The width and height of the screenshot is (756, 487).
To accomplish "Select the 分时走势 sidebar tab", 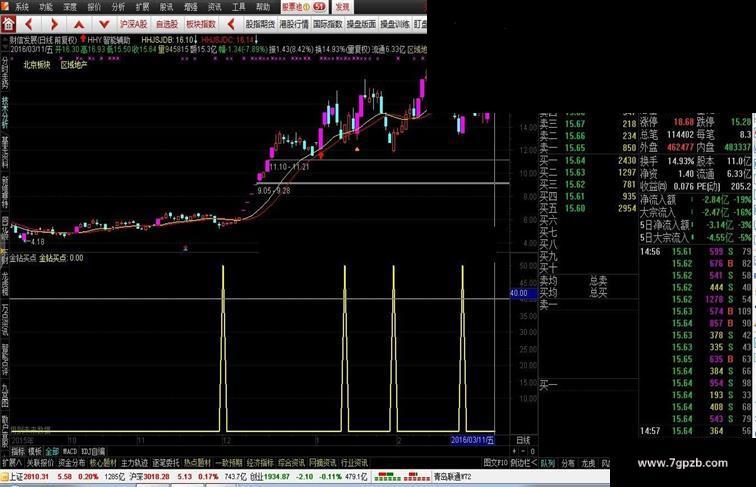I will point(4,72).
